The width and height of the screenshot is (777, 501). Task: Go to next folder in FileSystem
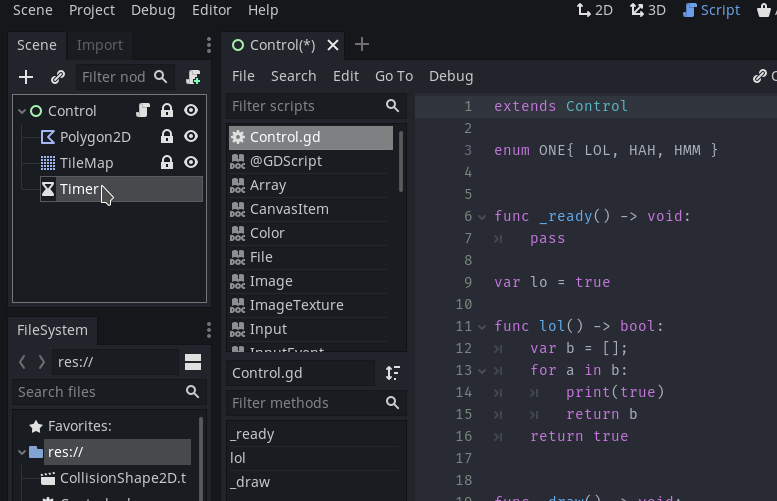point(41,362)
